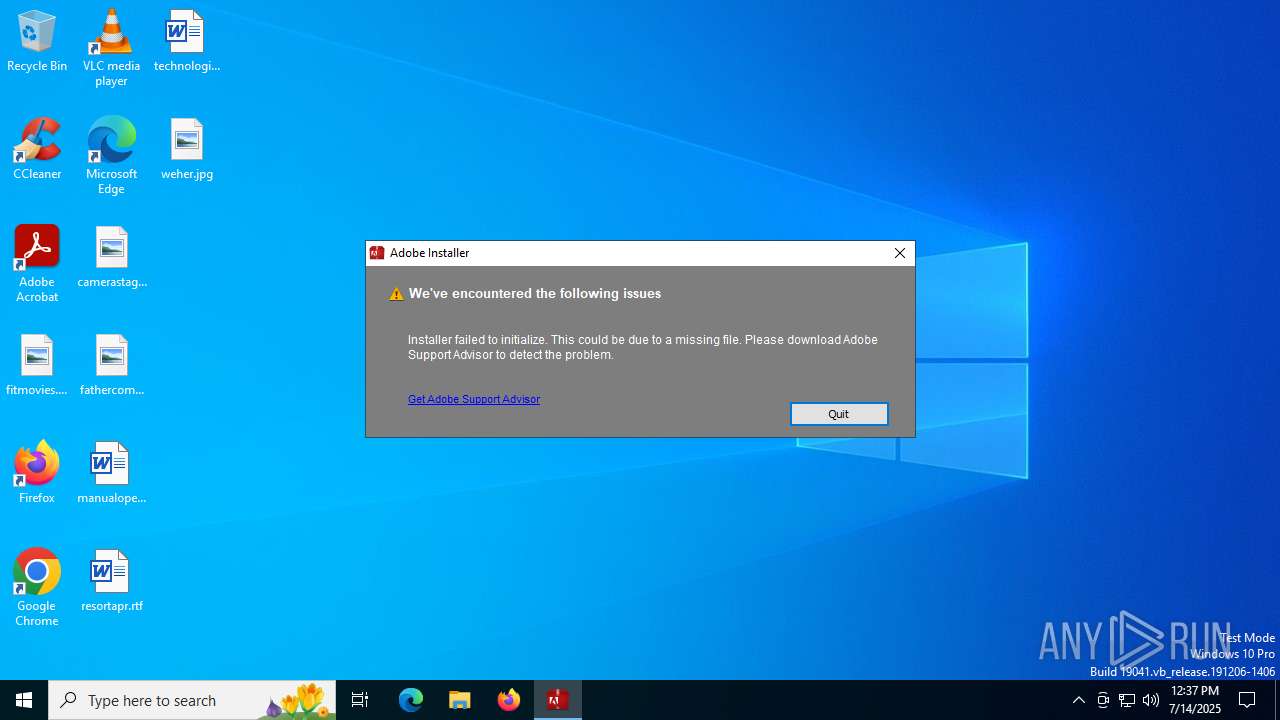1280x720 pixels.
Task: Select the Microsoft Edge desktop shortcut
Action: 111,155
